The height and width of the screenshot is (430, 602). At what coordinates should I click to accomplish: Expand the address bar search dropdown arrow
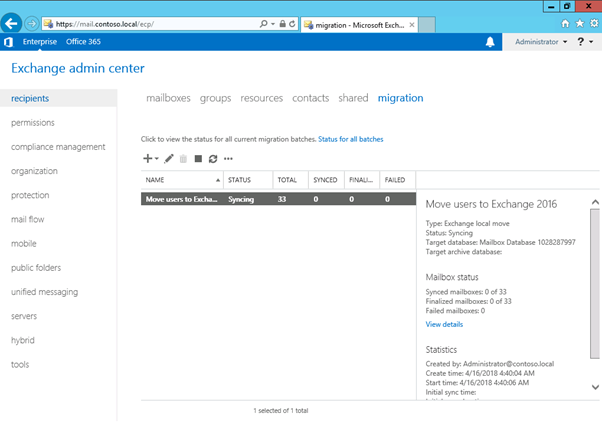273,24
